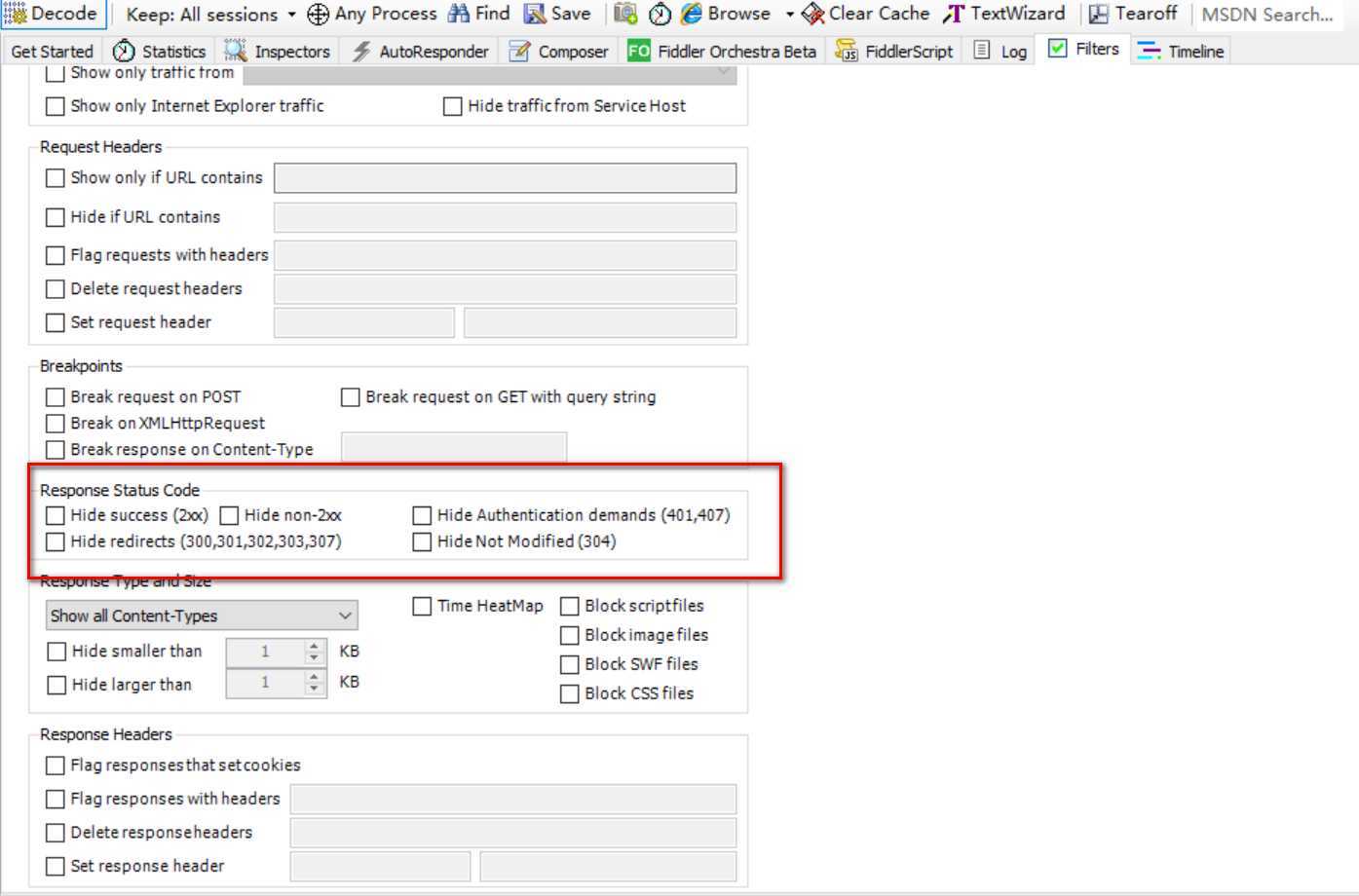Check Hide traffic from Service Host
Viewport: 1359px width, 896px height.
pyautogui.click(x=452, y=106)
